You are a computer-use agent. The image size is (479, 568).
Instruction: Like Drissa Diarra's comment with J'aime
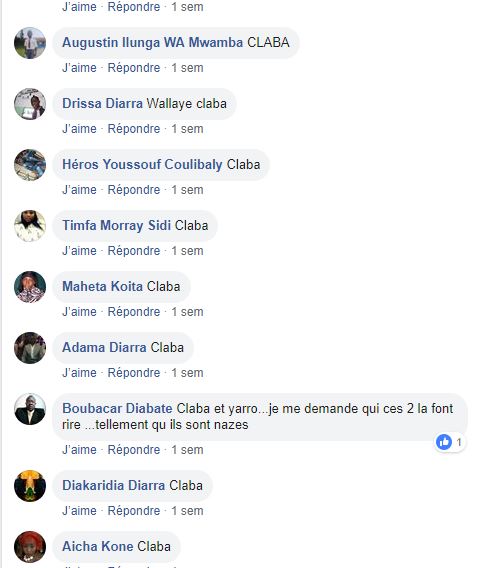(x=79, y=129)
